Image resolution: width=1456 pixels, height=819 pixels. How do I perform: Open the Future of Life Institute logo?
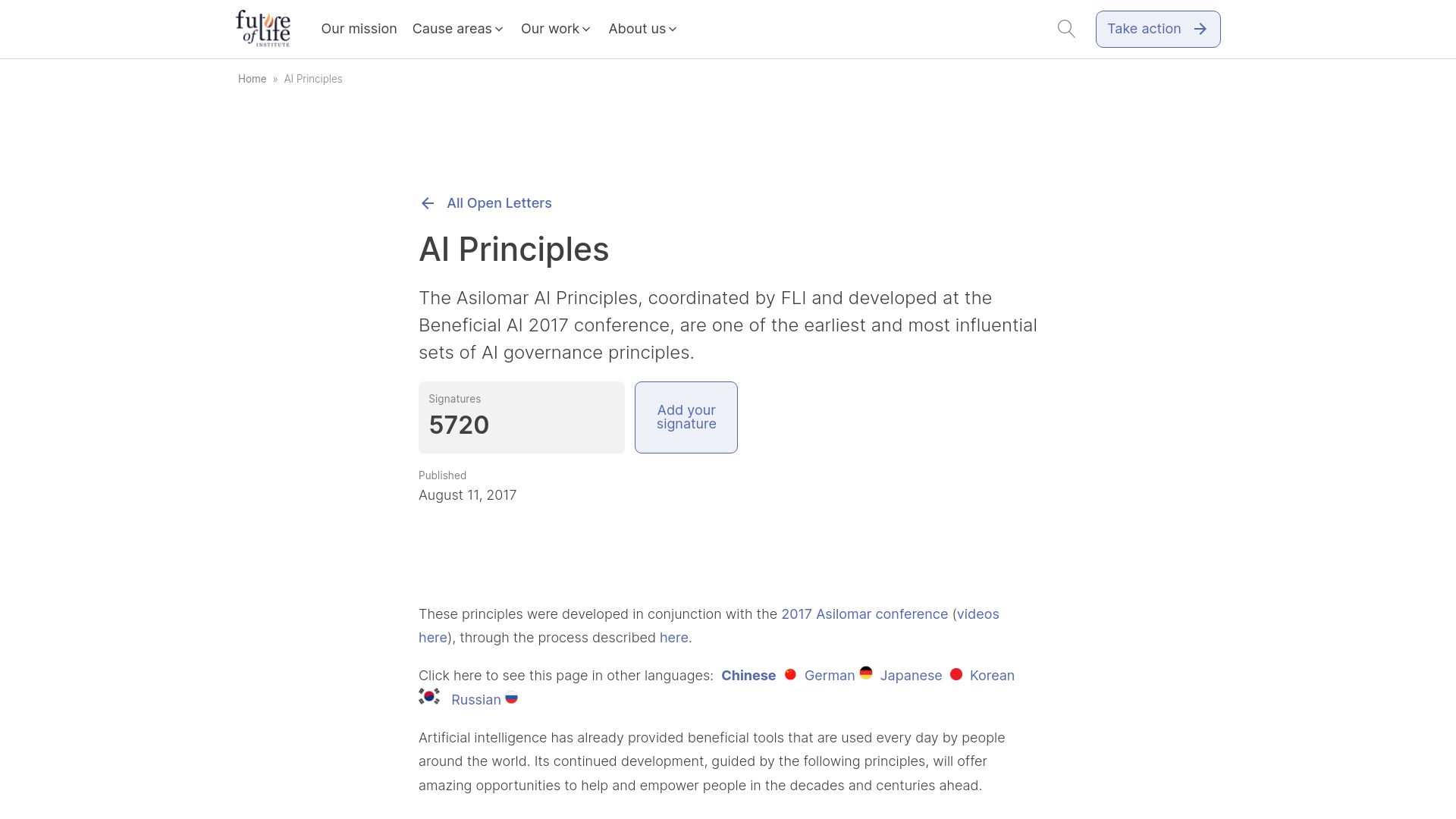[263, 28]
